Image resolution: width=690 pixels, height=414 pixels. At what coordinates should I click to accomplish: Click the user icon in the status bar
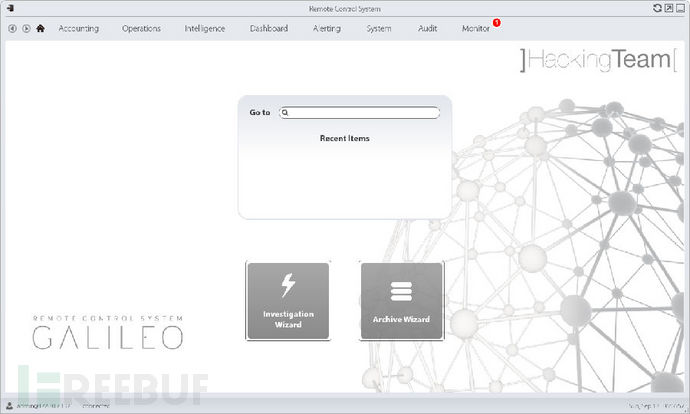(10, 406)
